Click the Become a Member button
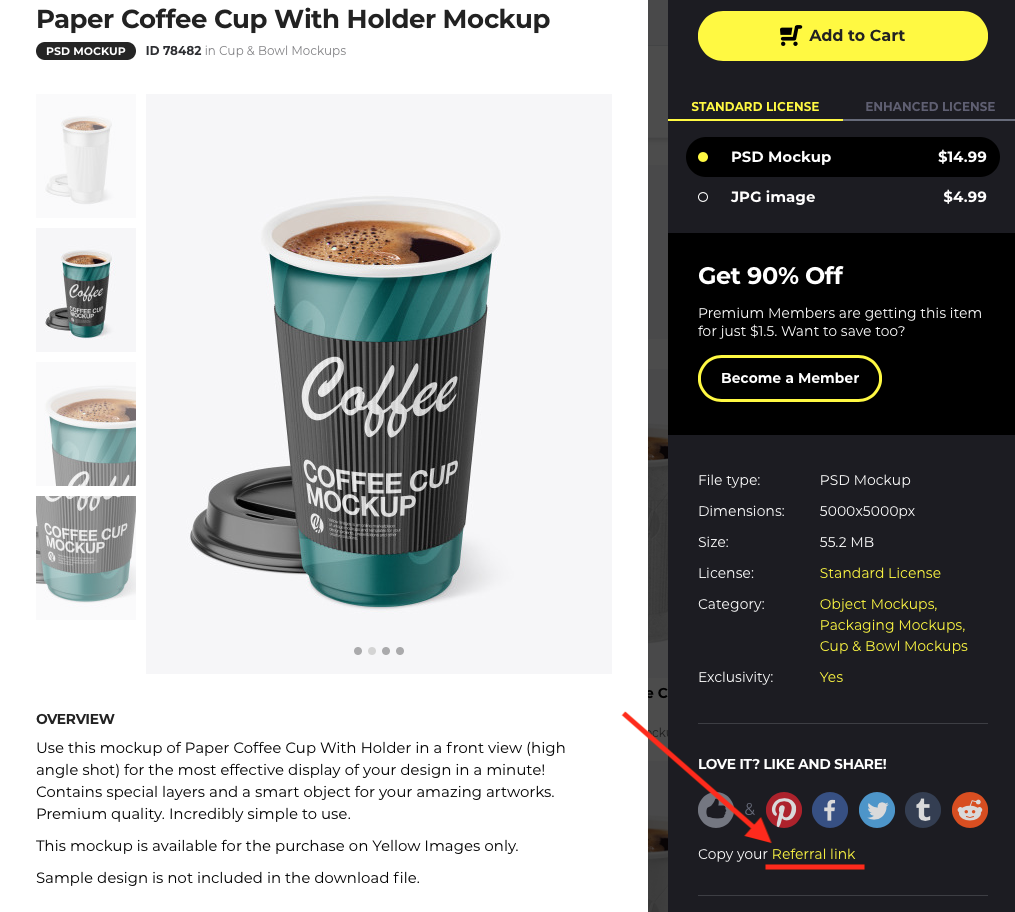Viewport: 1015px width, 912px height. pos(790,378)
